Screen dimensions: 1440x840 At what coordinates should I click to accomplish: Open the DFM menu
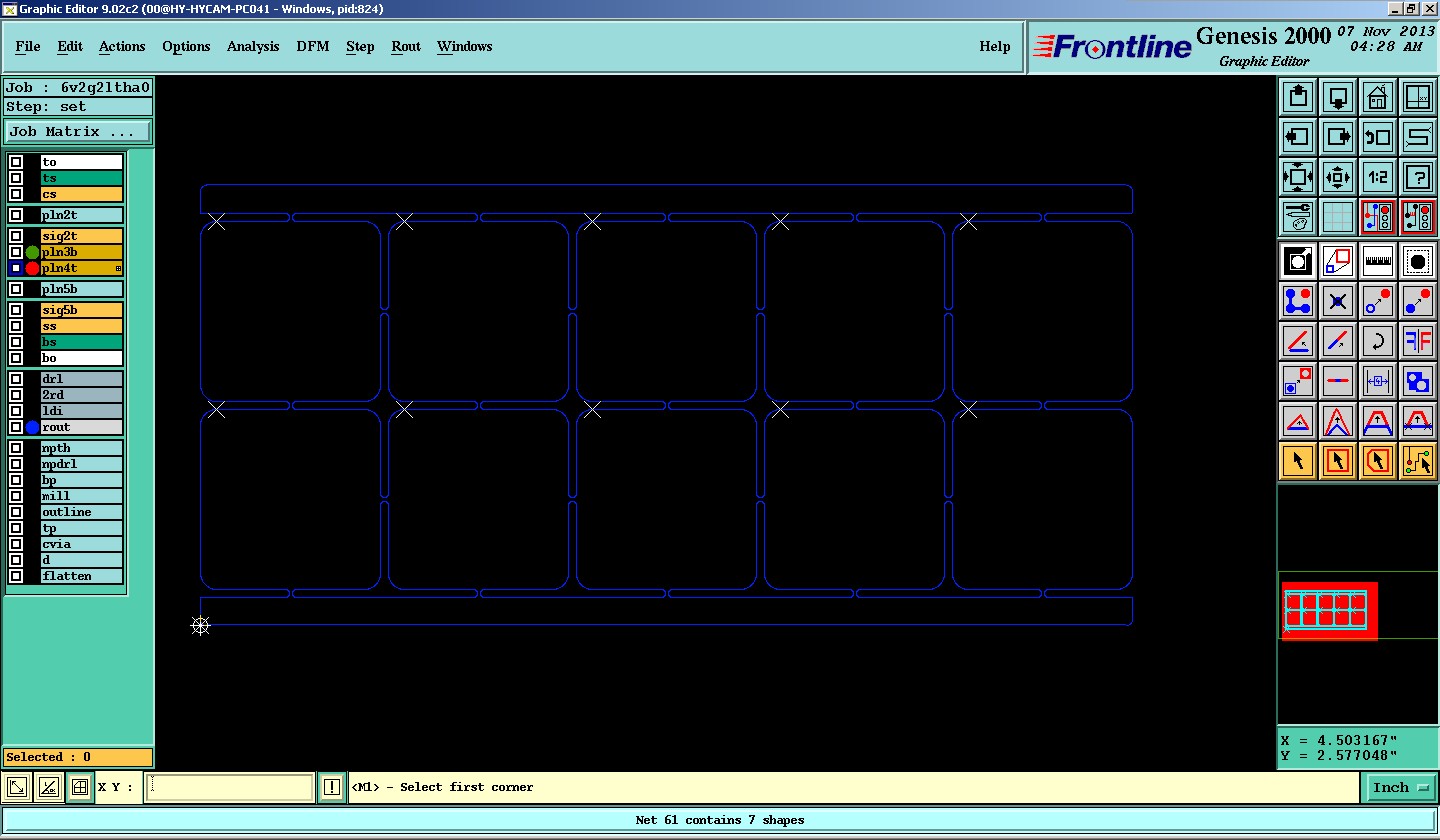[313, 47]
